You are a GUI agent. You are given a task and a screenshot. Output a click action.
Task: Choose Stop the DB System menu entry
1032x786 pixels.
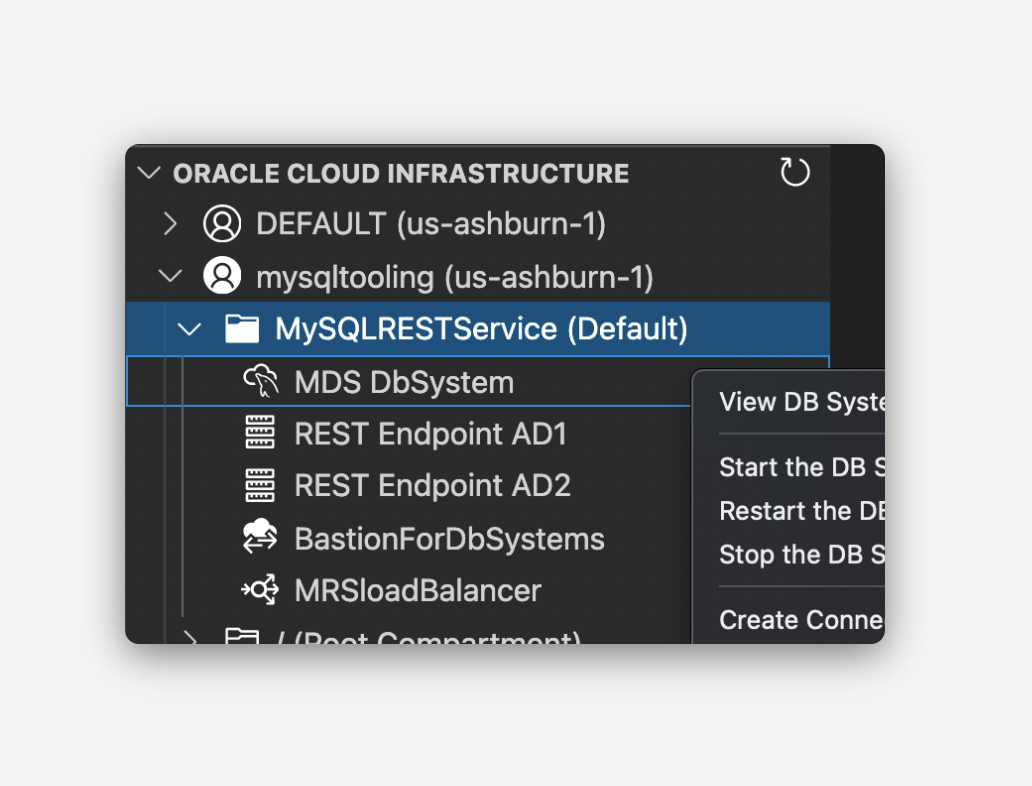pyautogui.click(x=801, y=554)
